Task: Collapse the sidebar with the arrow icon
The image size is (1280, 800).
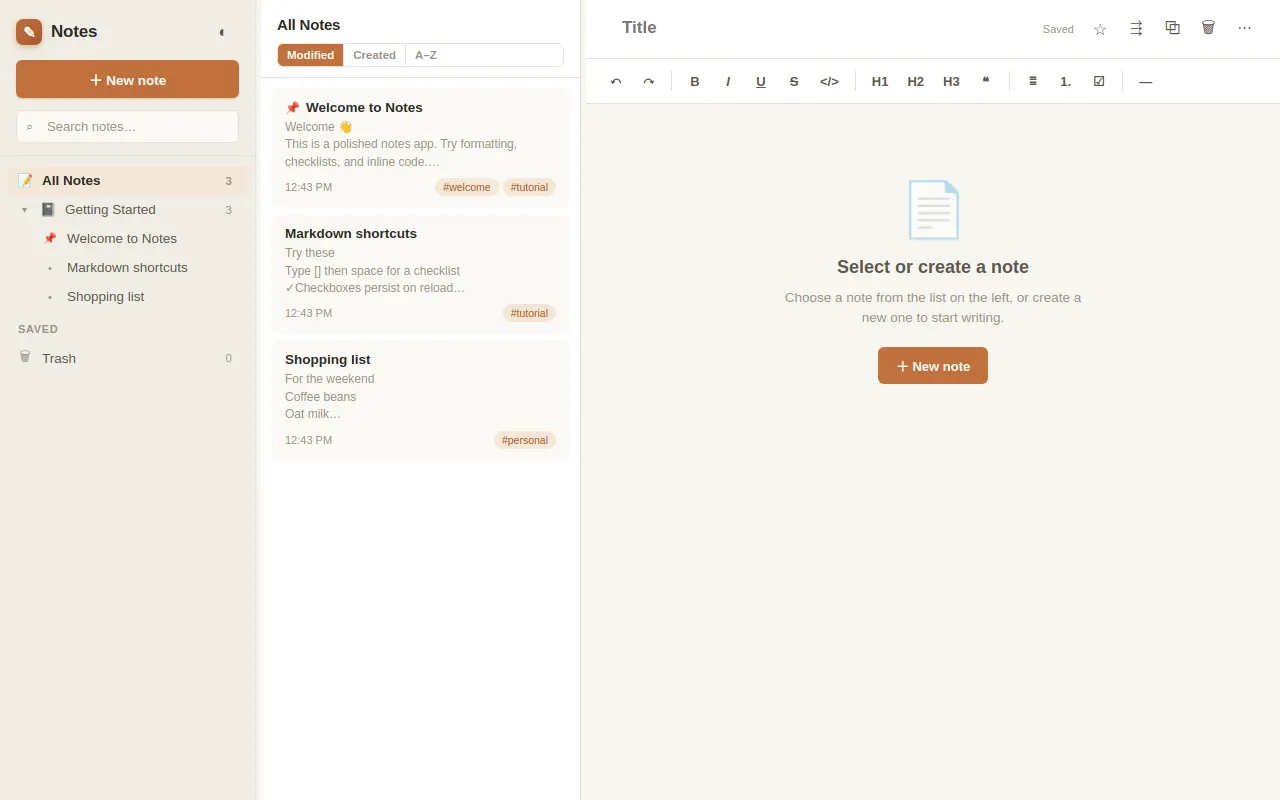Action: pyautogui.click(x=222, y=32)
